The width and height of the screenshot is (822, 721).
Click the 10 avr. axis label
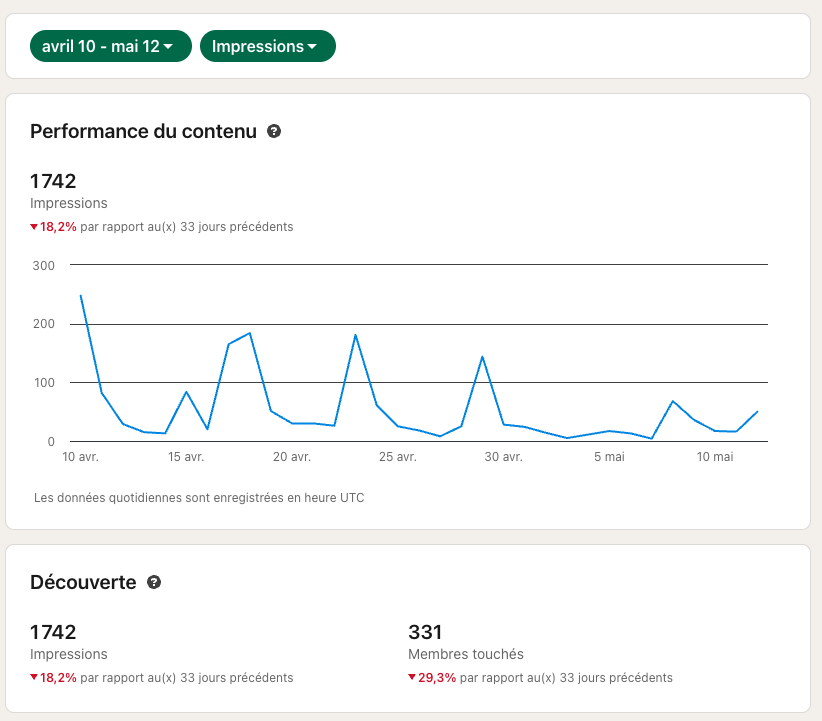pos(80,457)
